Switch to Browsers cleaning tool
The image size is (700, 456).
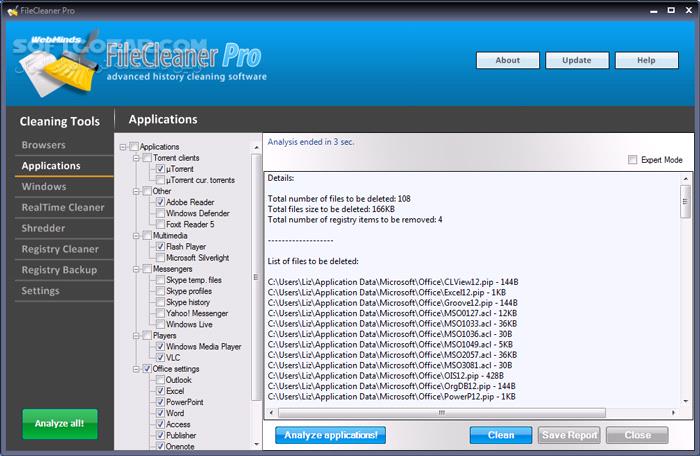pos(43,145)
